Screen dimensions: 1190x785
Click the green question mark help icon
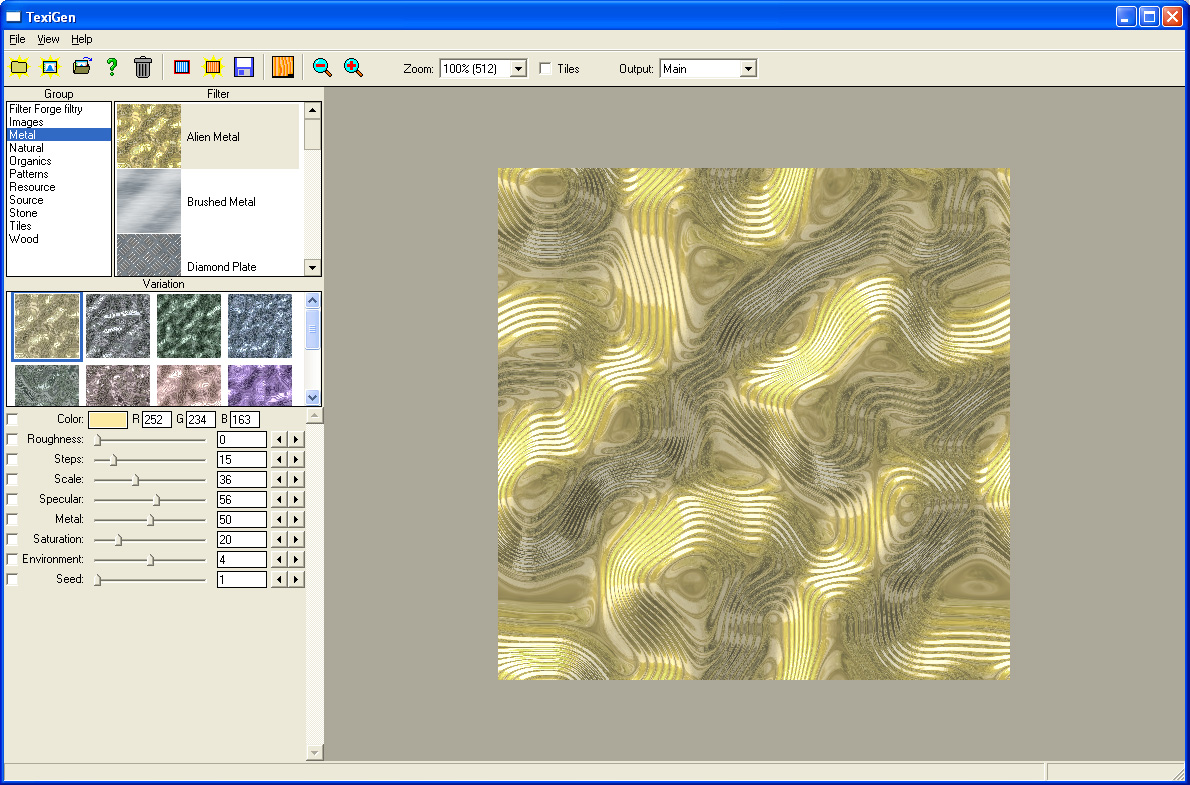coord(112,67)
